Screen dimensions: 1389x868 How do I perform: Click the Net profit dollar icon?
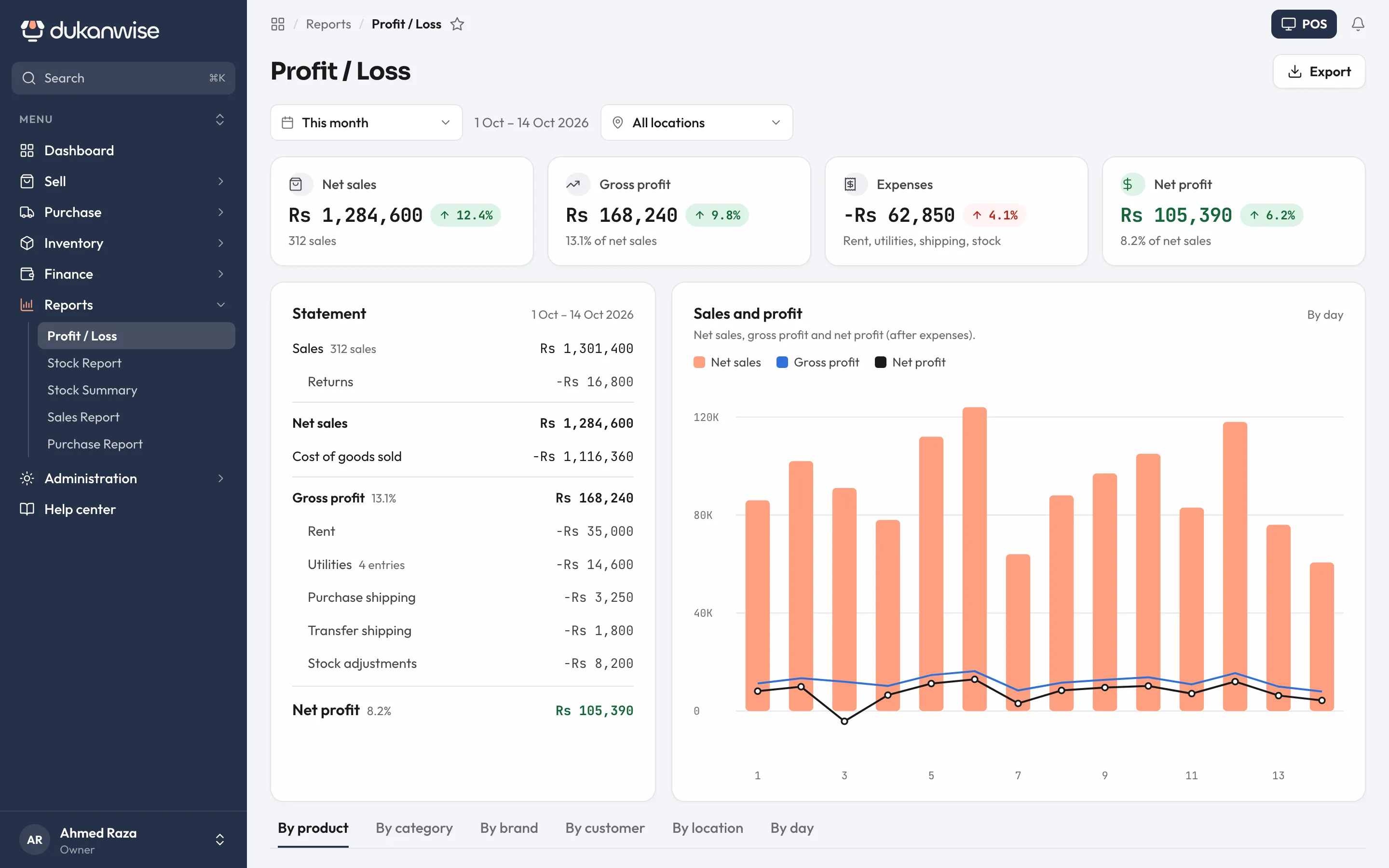point(1127,184)
